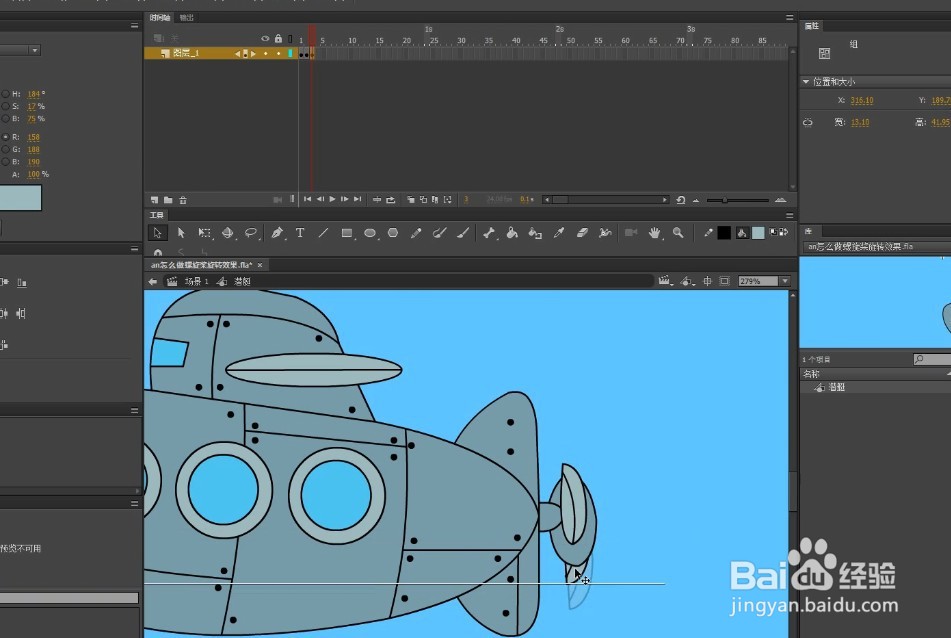
Task: Select the Selection (arrow) tool
Action: pyautogui.click(x=157, y=233)
